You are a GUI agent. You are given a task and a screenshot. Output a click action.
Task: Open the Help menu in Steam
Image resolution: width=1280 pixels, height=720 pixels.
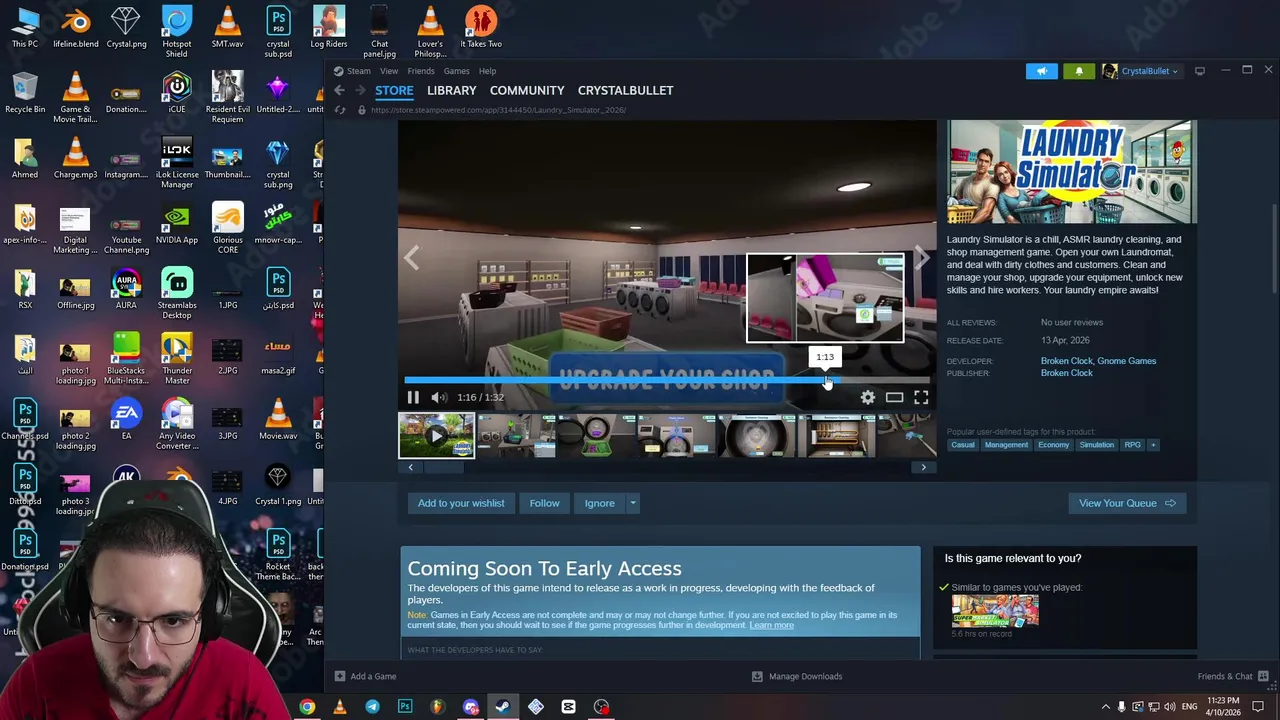click(487, 71)
